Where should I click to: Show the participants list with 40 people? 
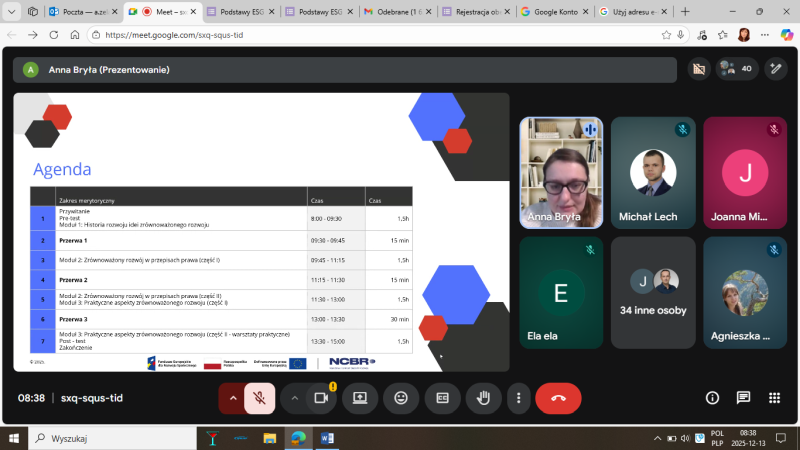tap(735, 69)
